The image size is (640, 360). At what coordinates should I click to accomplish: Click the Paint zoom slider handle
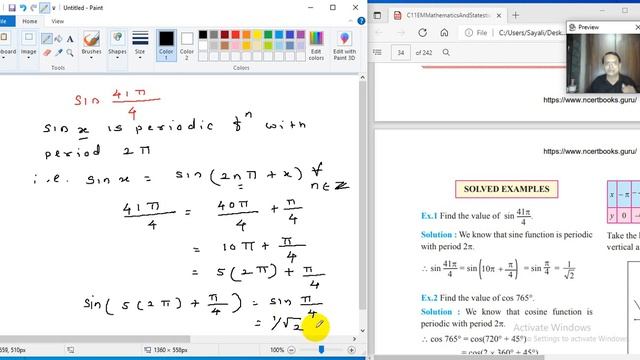point(321,349)
